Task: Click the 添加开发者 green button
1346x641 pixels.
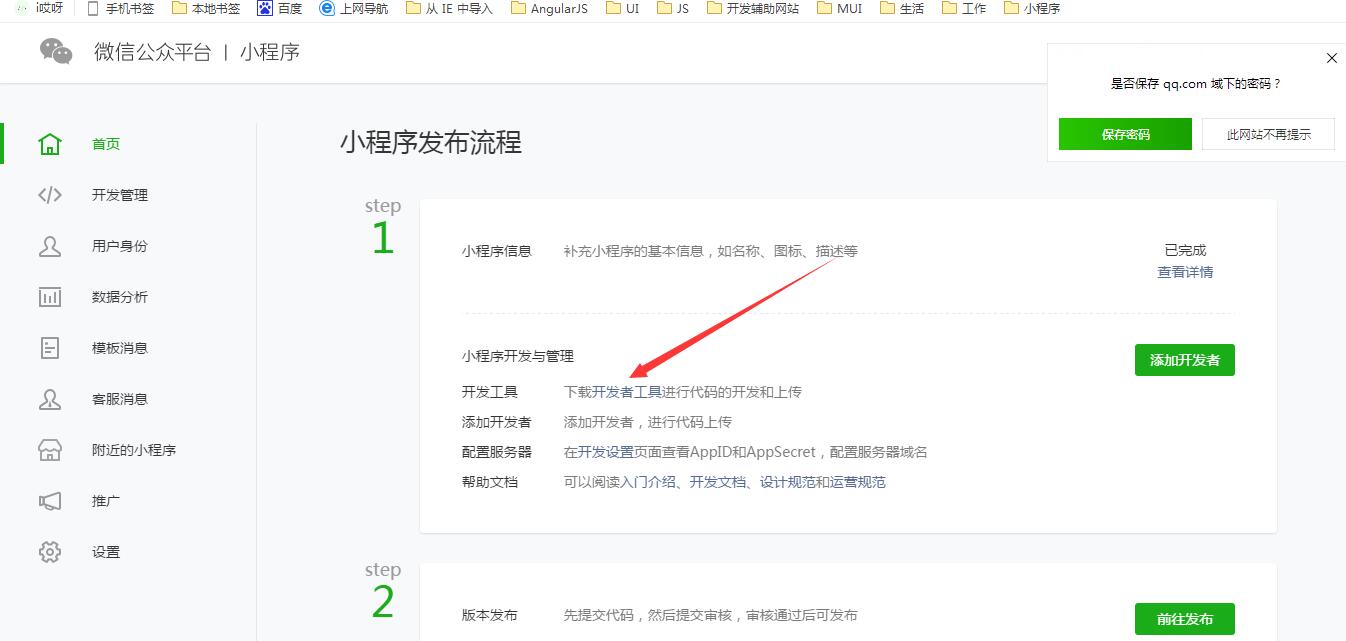Action: click(1185, 360)
